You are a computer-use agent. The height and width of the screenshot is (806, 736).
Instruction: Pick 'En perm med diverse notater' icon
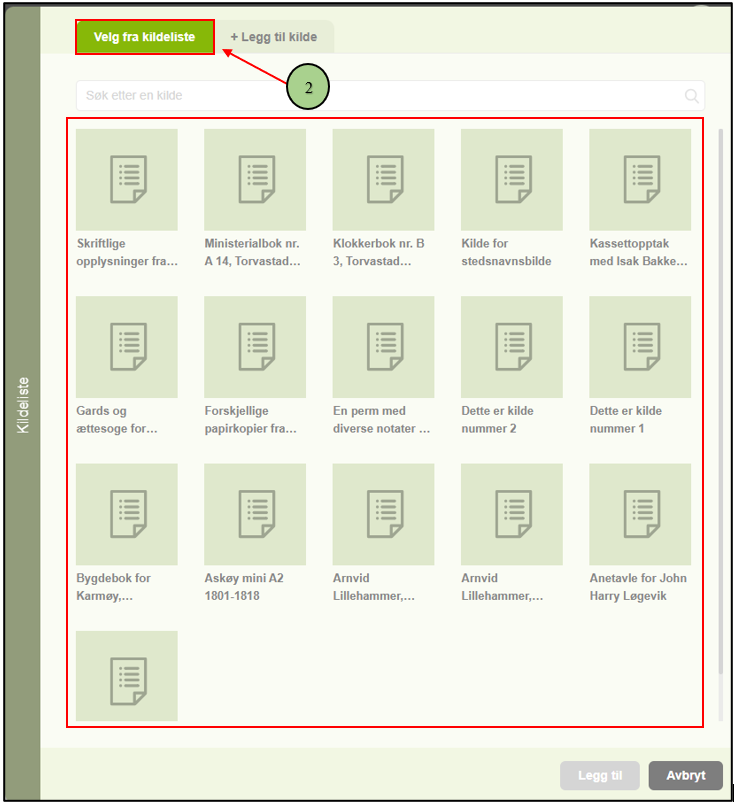click(x=383, y=347)
